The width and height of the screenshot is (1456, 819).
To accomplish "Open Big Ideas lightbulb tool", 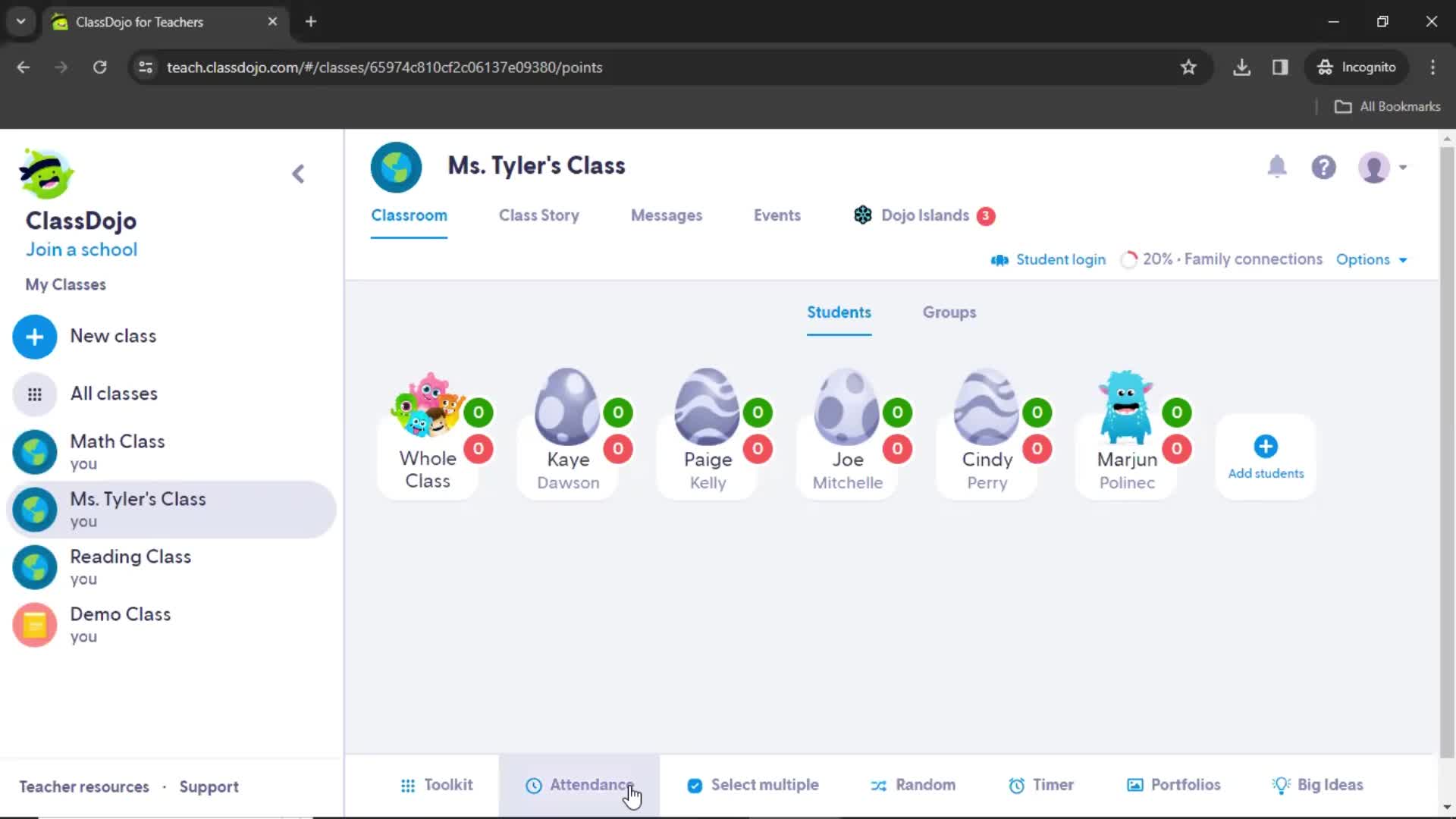I will (1318, 786).
